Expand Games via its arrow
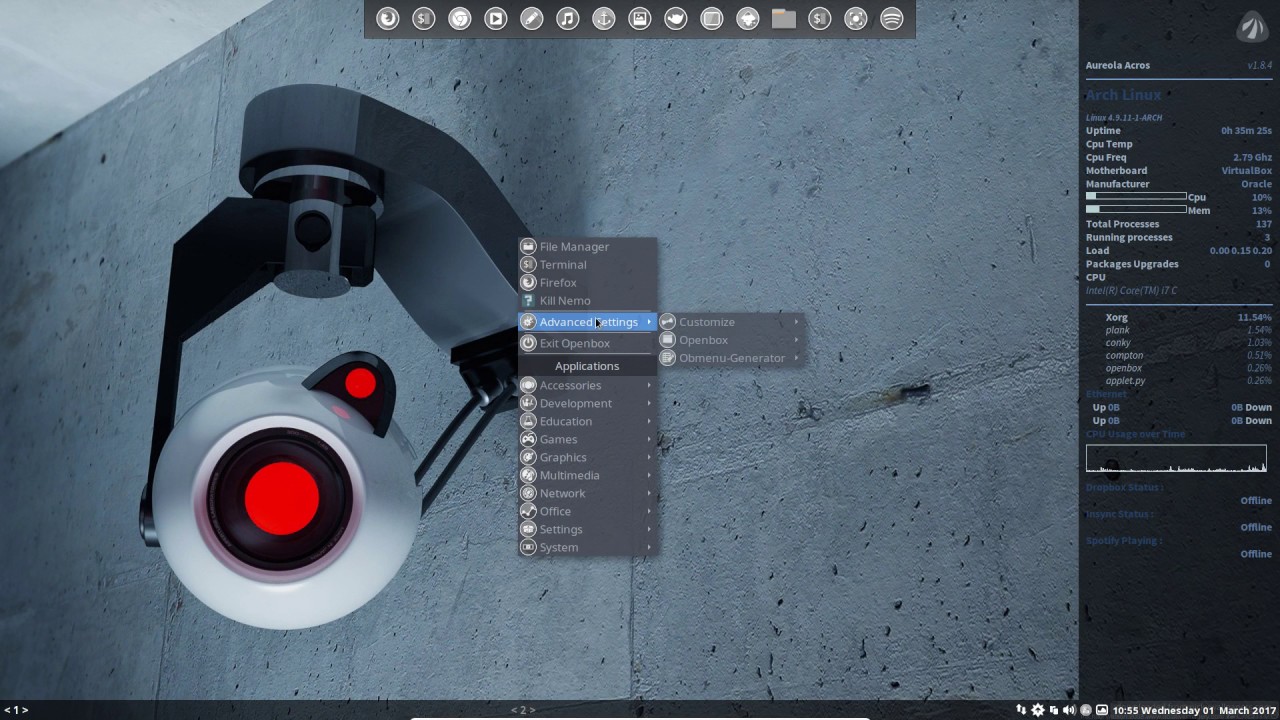The image size is (1280, 720). click(649, 439)
